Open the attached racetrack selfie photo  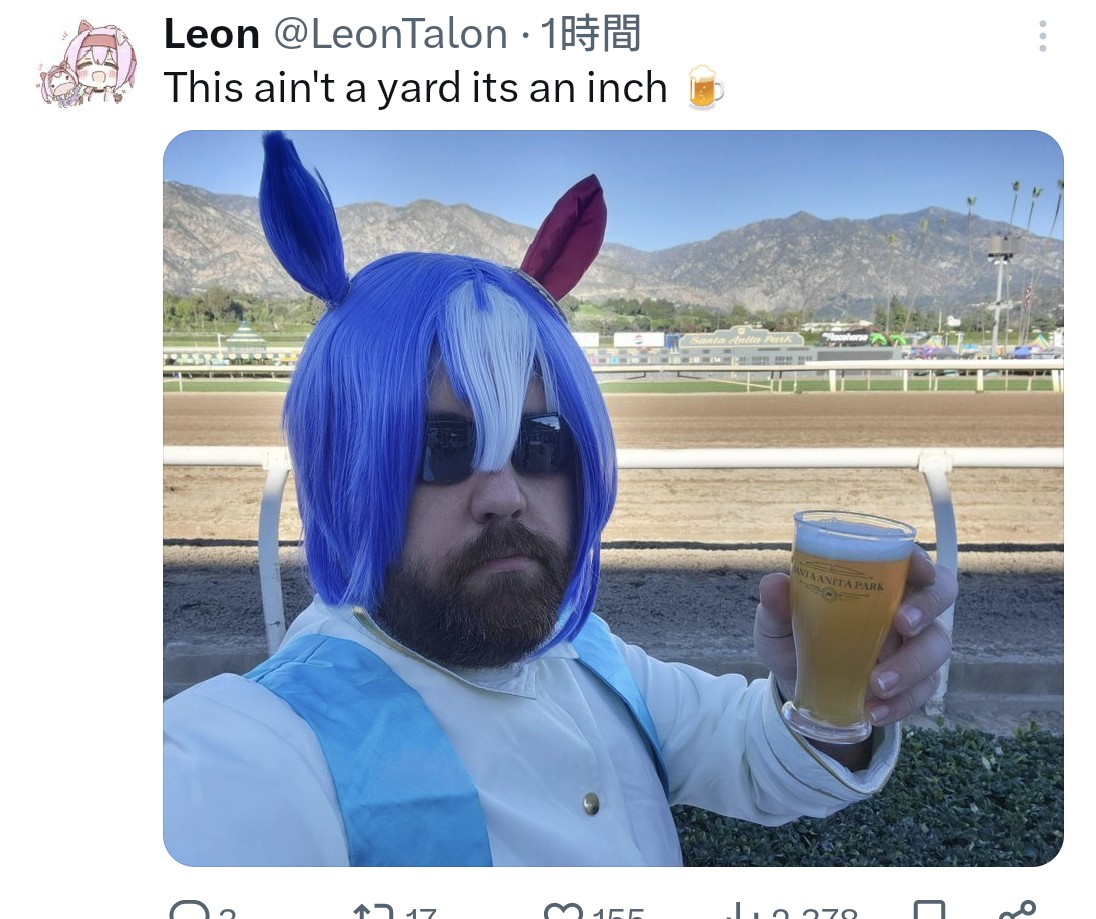click(613, 498)
